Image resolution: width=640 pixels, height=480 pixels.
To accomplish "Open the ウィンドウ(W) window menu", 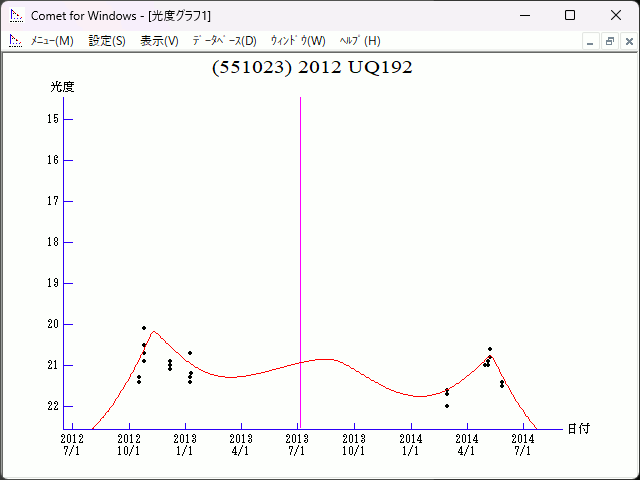I will click(298, 41).
